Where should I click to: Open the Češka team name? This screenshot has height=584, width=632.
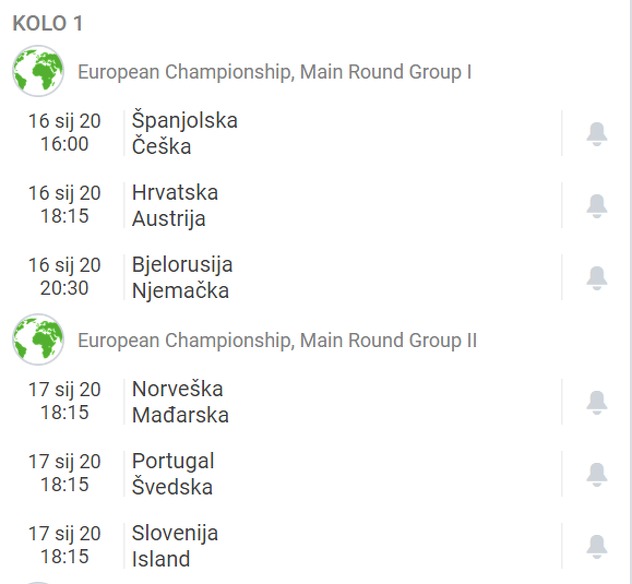point(161,146)
